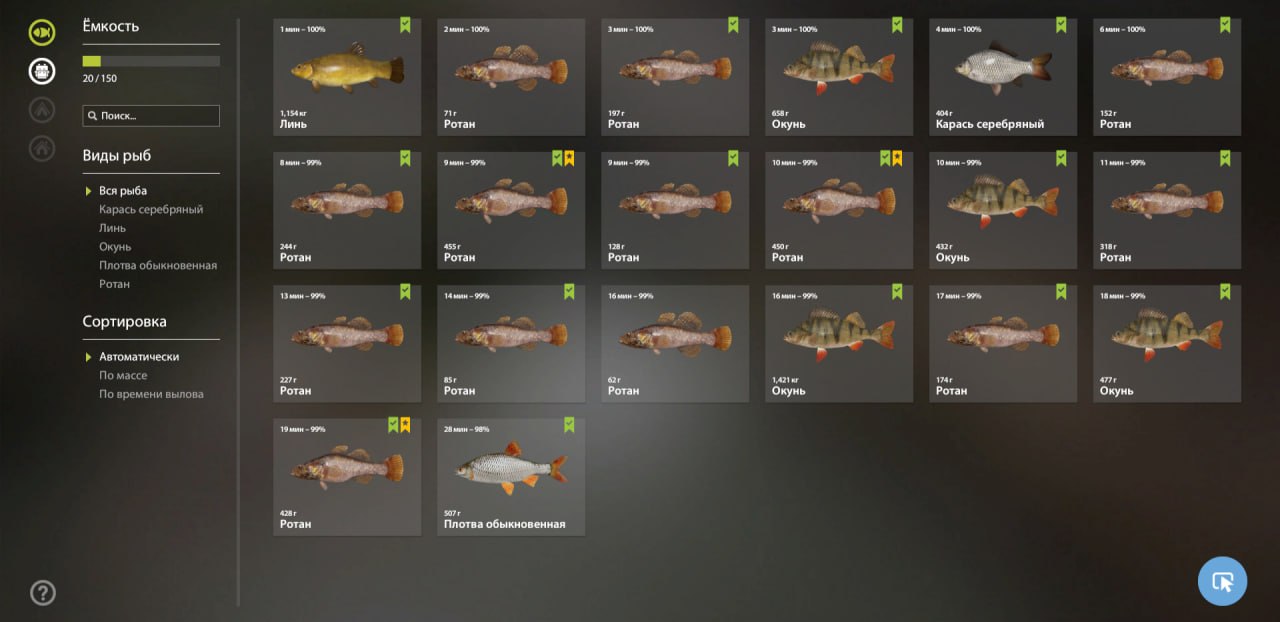This screenshot has width=1280, height=622.
Task: Click the dimmed campfire icon in sidebar
Action: coord(42,110)
